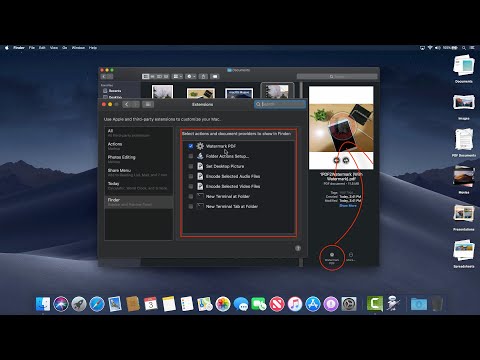
Task: Disable the Watermark PDF checkbox
Action: 191,146
